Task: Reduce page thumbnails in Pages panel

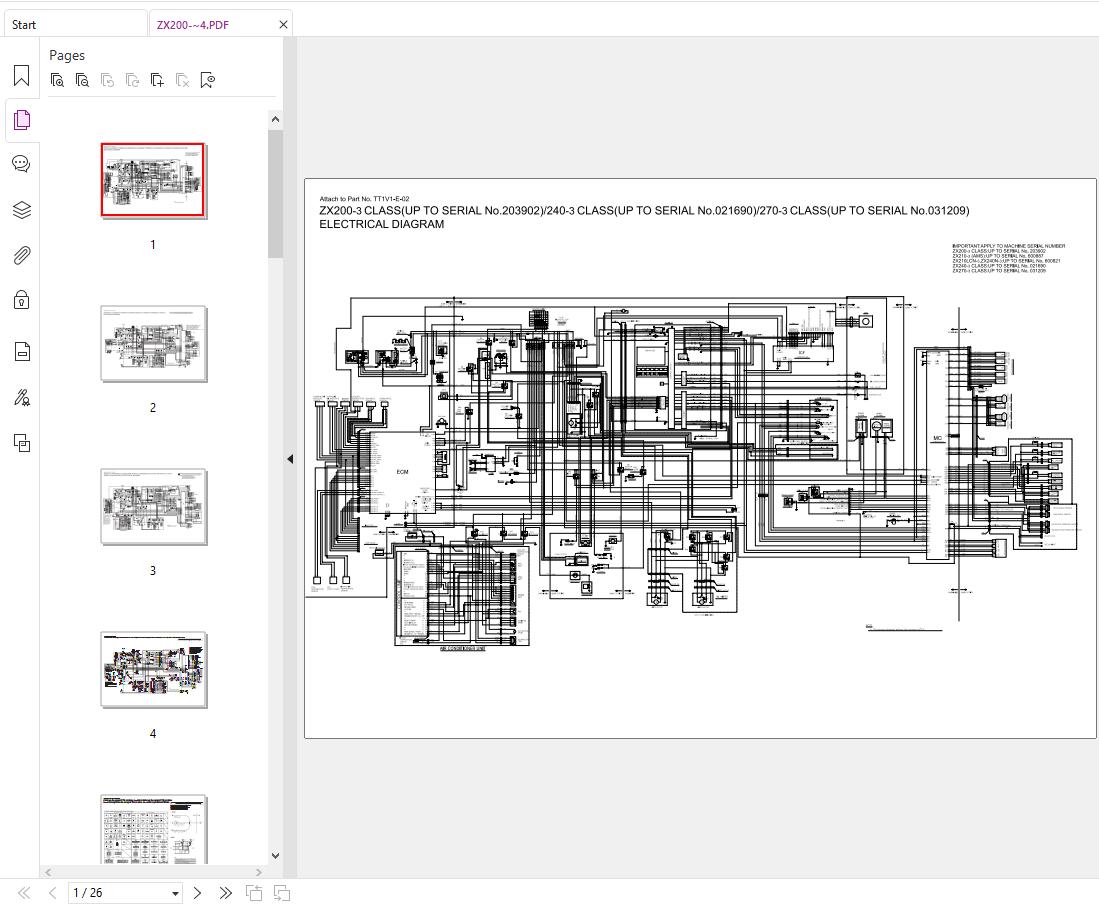Action: 83,80
